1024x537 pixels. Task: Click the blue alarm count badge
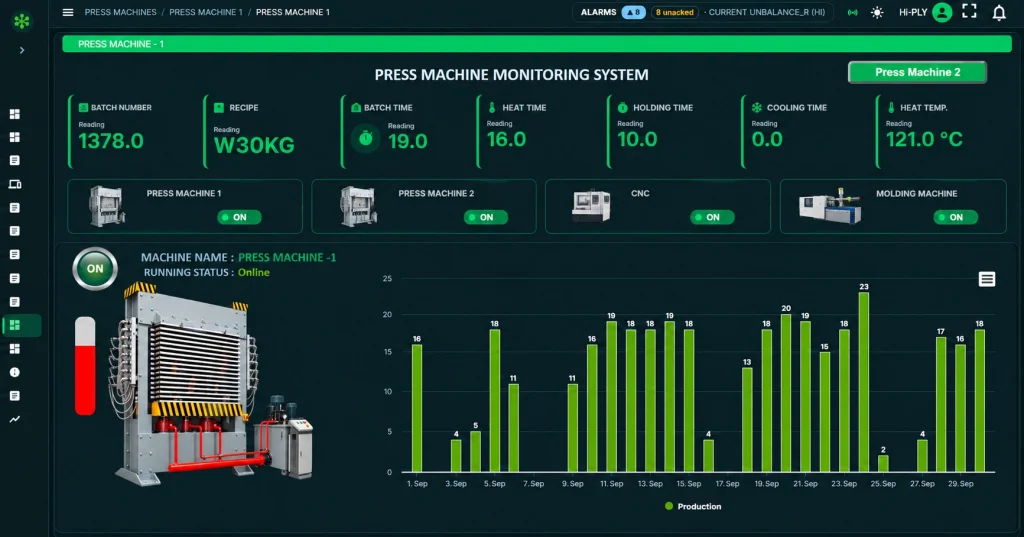point(633,12)
